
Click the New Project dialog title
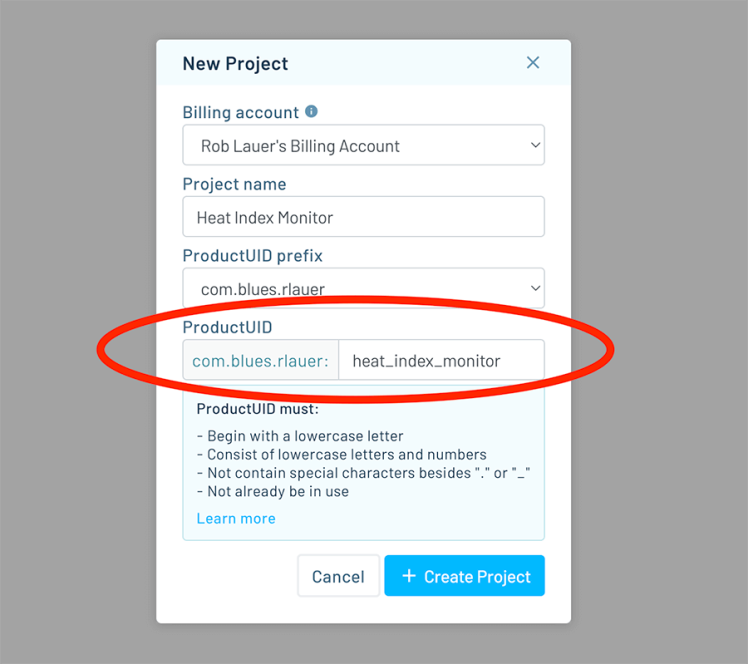[x=235, y=64]
